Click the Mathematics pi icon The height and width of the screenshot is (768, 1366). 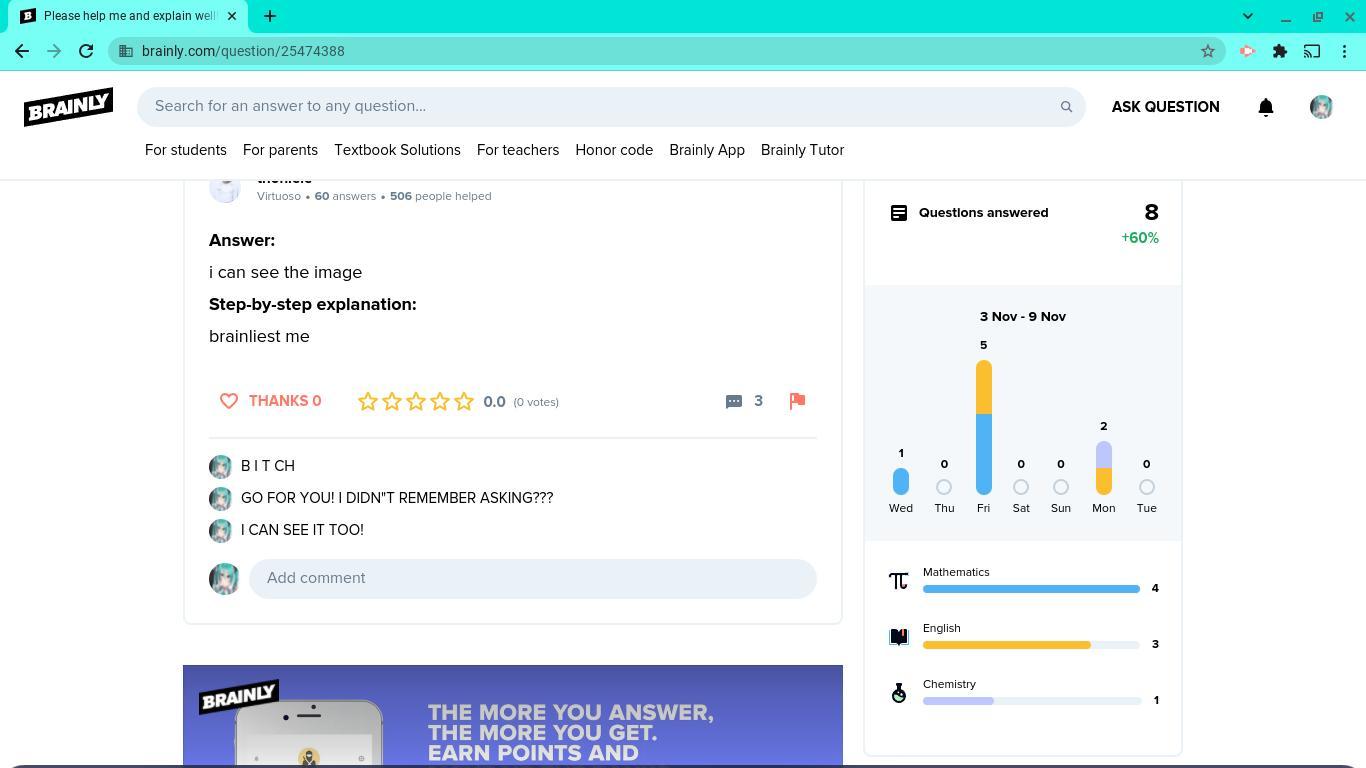[899, 580]
